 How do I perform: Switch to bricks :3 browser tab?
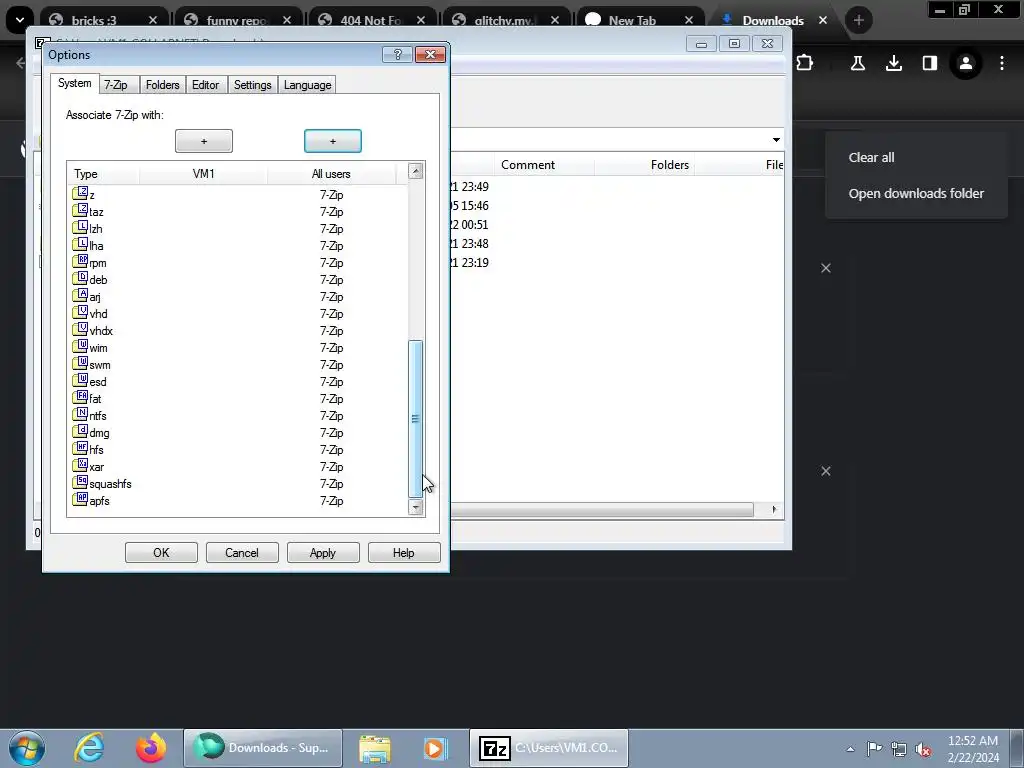[103, 20]
